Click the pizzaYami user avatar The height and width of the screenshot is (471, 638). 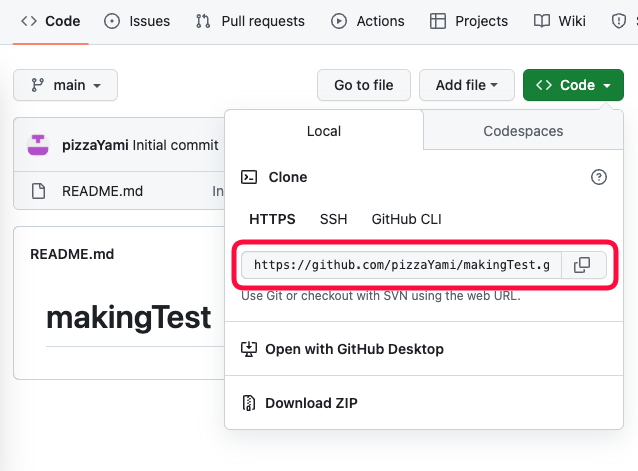[38, 145]
